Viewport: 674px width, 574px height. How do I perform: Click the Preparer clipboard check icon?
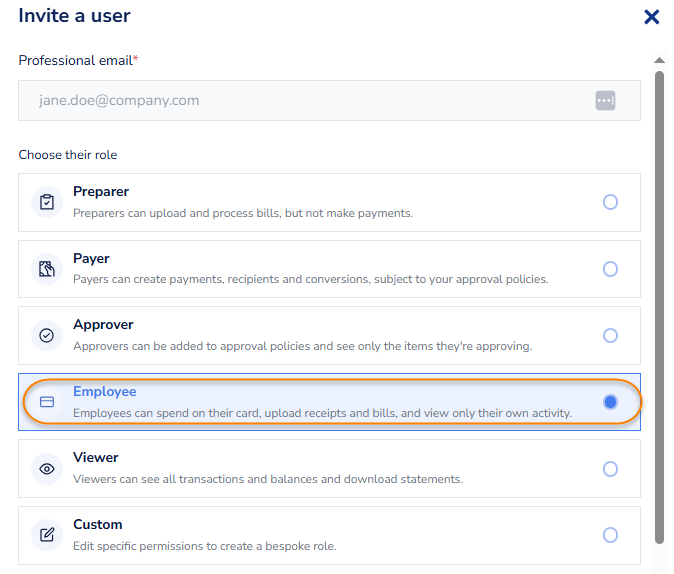[x=46, y=202]
